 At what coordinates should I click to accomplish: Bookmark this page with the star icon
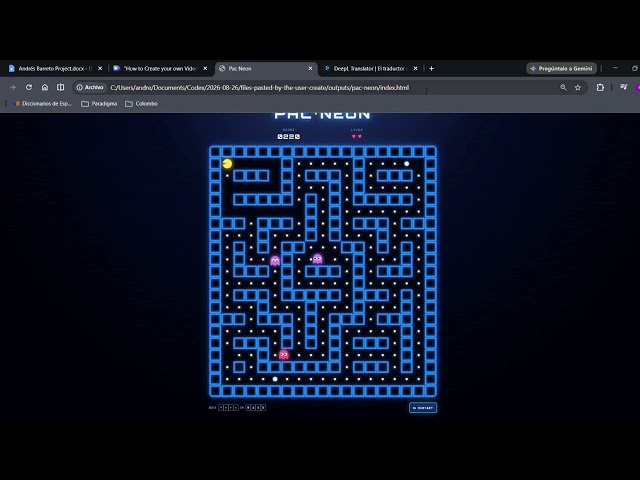pyautogui.click(x=578, y=87)
